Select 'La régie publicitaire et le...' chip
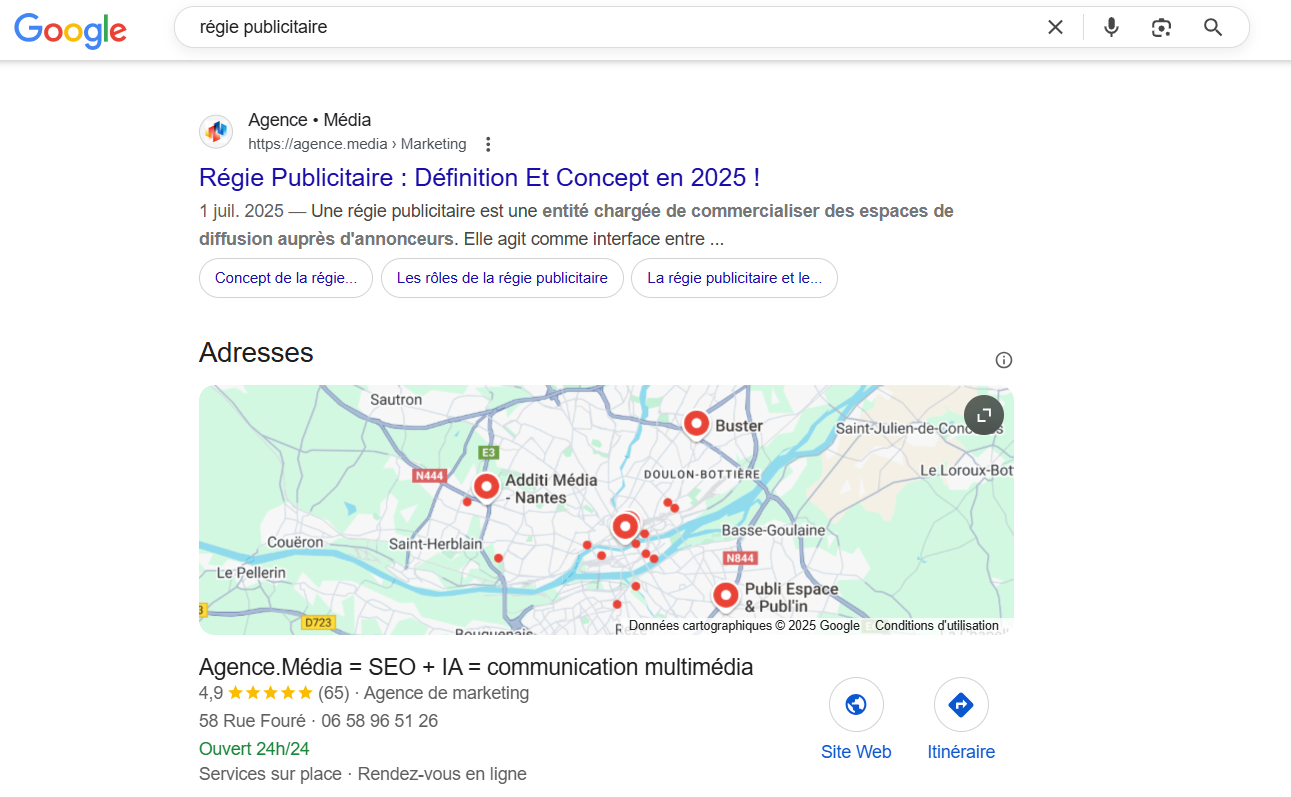The height and width of the screenshot is (797, 1291). coord(734,278)
